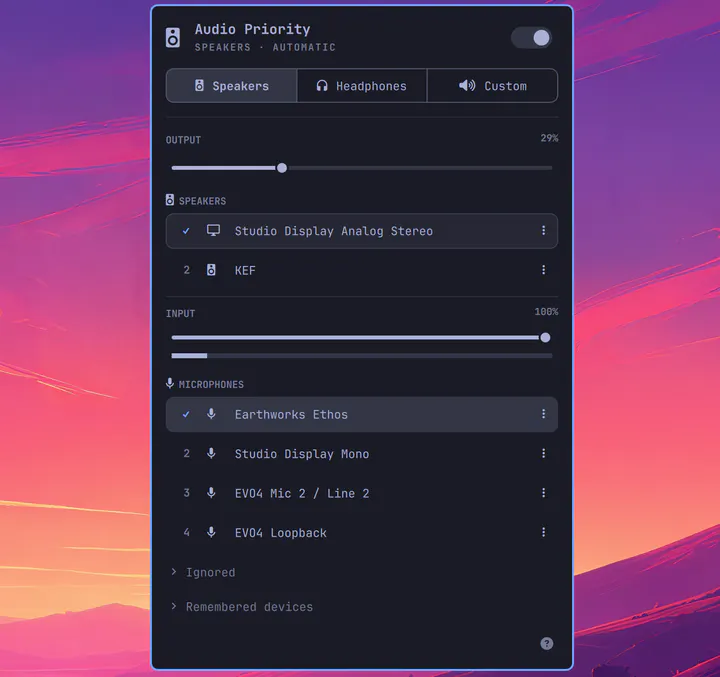
Task: Switch to the Speakers mode tab
Action: [231, 86]
